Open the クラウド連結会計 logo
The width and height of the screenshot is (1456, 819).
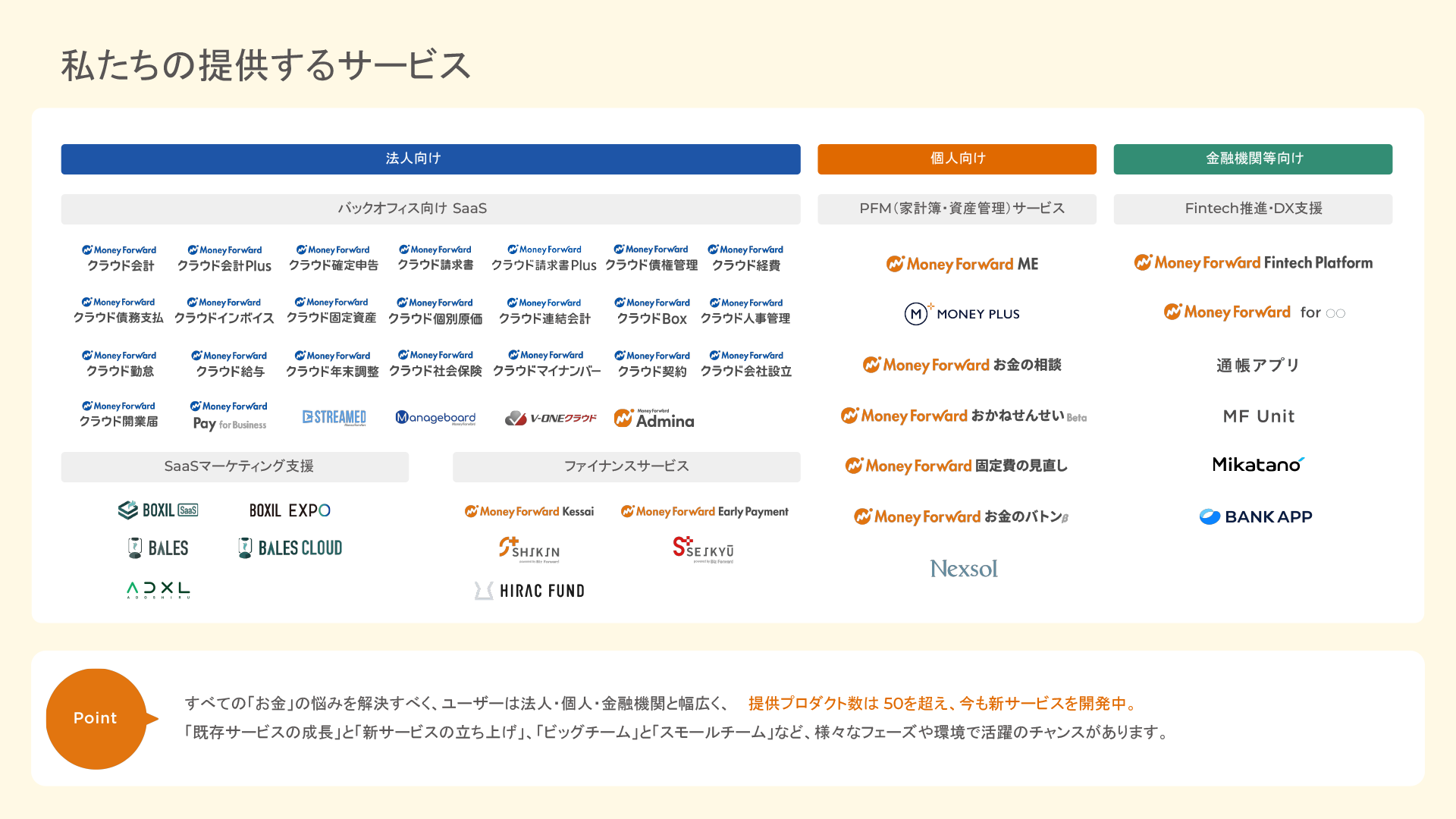click(x=544, y=311)
